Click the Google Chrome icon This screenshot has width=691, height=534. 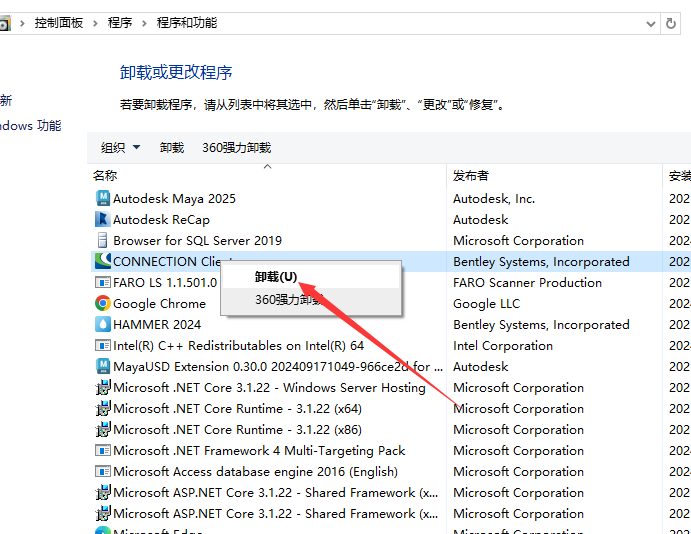click(103, 303)
